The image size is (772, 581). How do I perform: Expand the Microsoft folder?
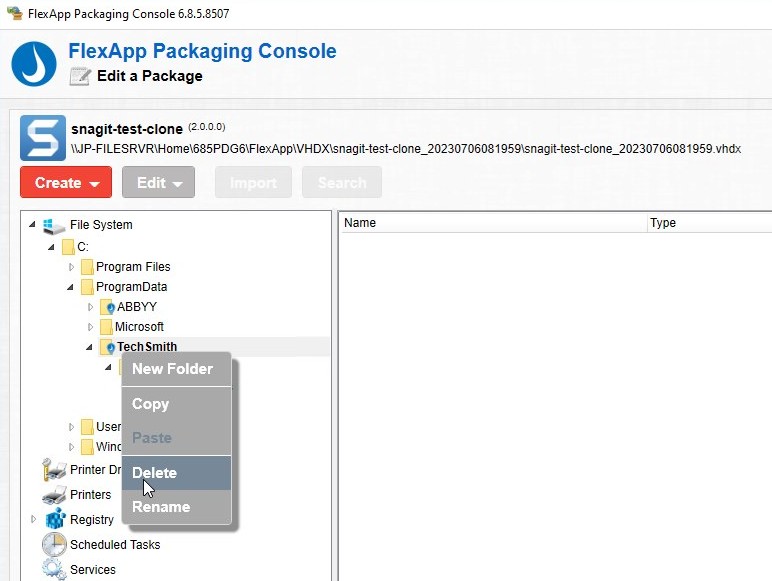91,327
